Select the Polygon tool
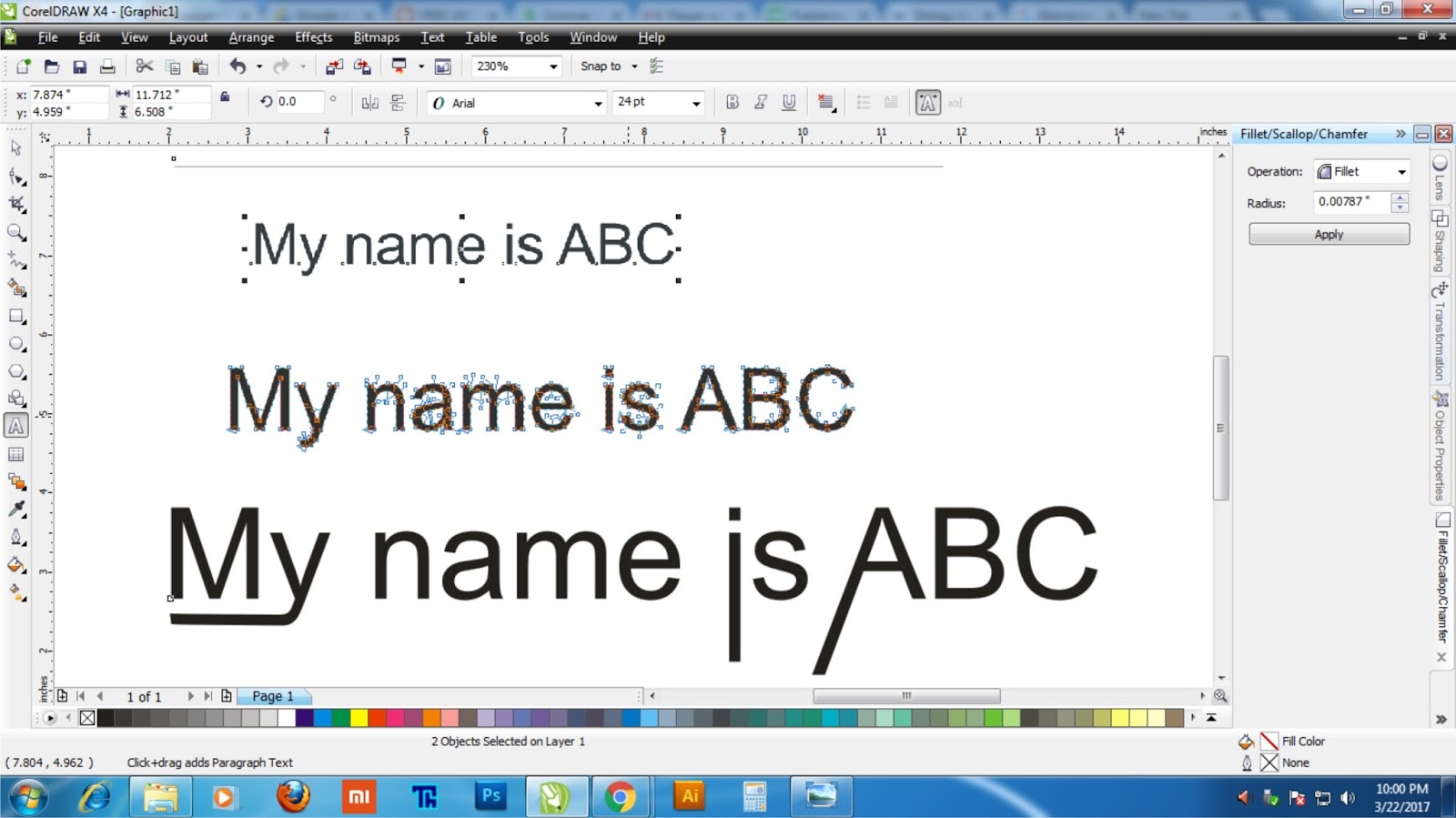The height and width of the screenshot is (818, 1456). [x=16, y=371]
